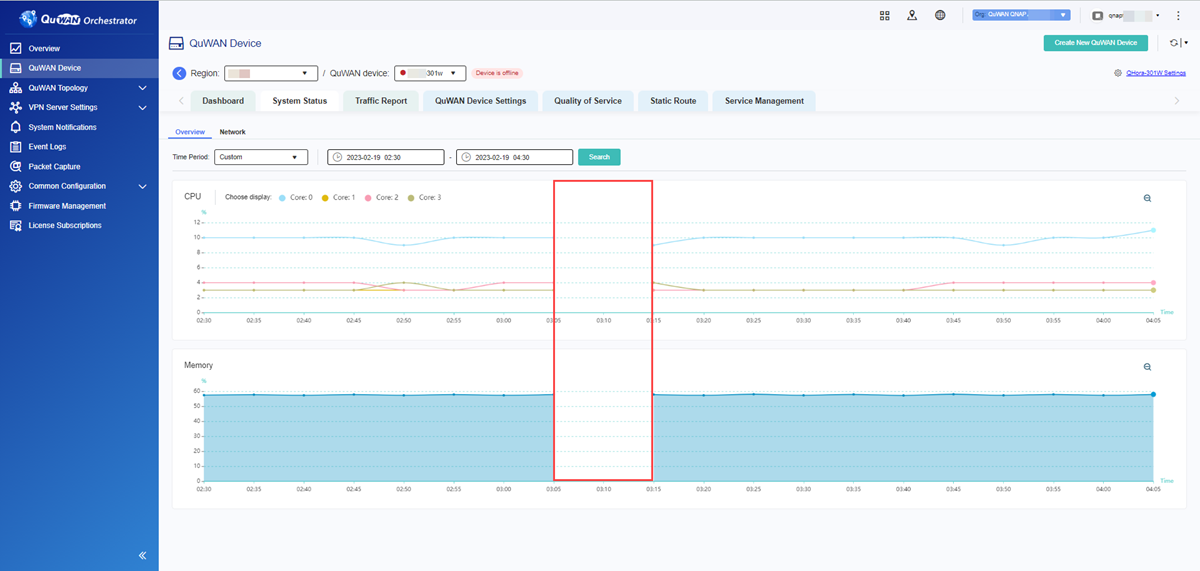Image resolution: width=1200 pixels, height=571 pixels.
Task: Click the System Notifications bell icon
Action: pos(15,127)
